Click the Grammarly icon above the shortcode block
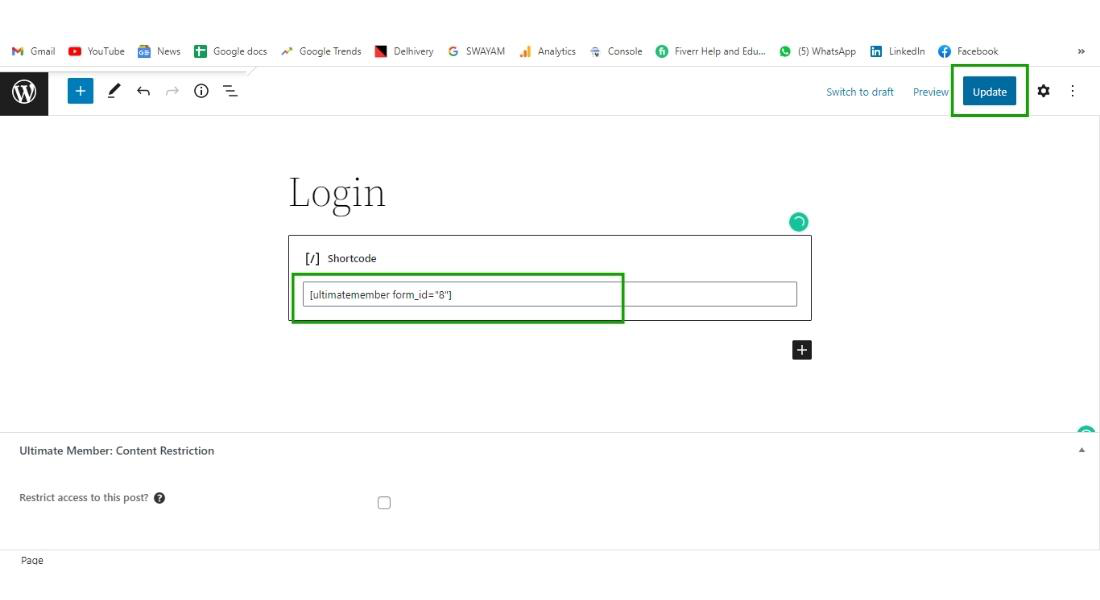 pyautogui.click(x=798, y=222)
